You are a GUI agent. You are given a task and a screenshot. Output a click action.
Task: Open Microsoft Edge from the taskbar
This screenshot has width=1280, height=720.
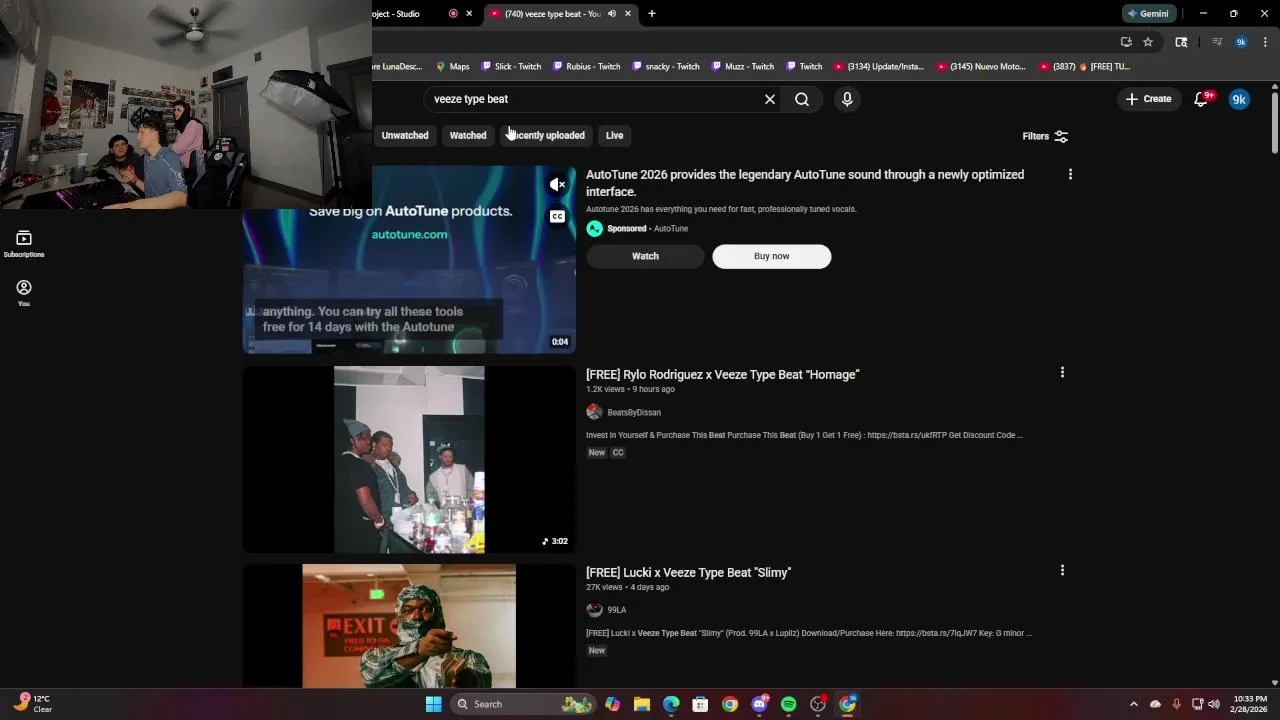pos(671,704)
